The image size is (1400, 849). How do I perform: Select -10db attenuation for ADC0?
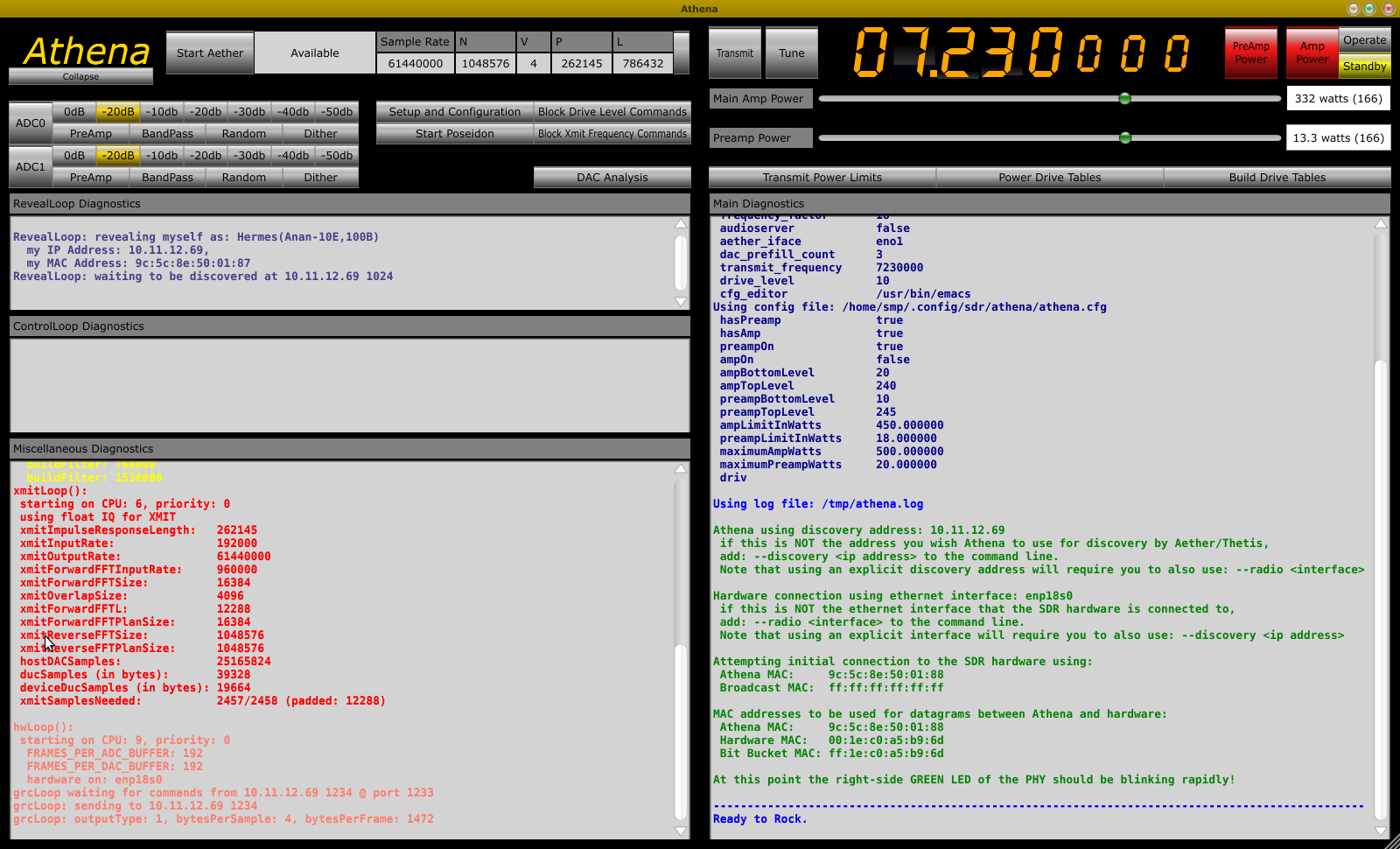162,112
